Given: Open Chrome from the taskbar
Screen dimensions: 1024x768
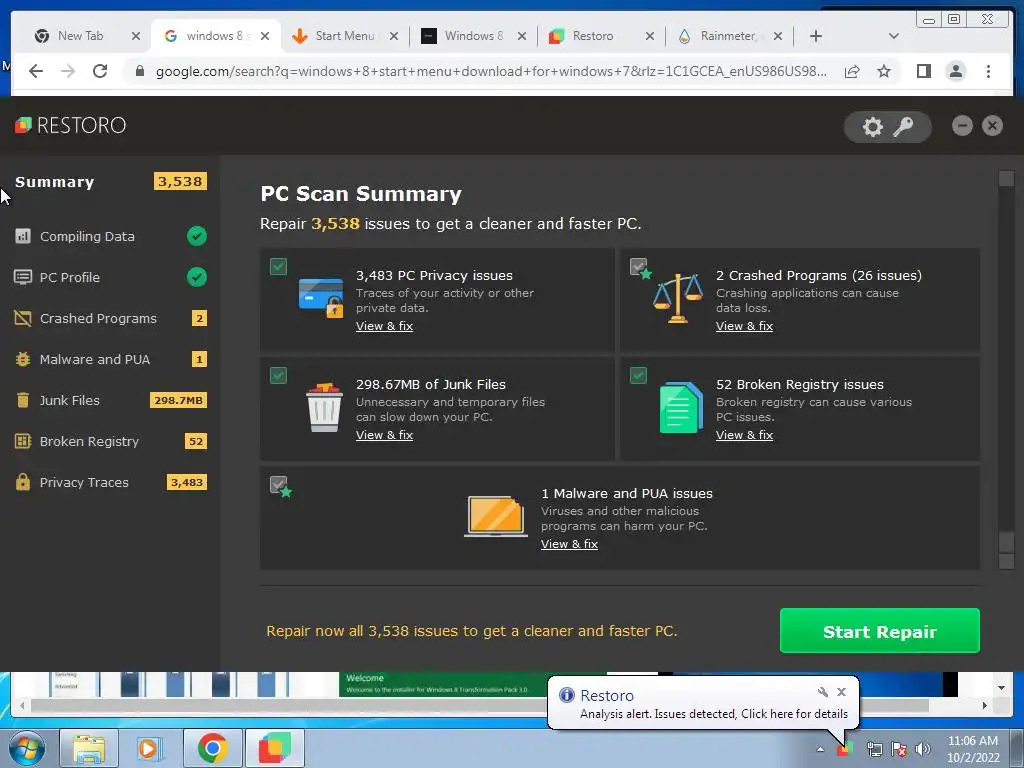Looking at the screenshot, I should click(x=212, y=748).
